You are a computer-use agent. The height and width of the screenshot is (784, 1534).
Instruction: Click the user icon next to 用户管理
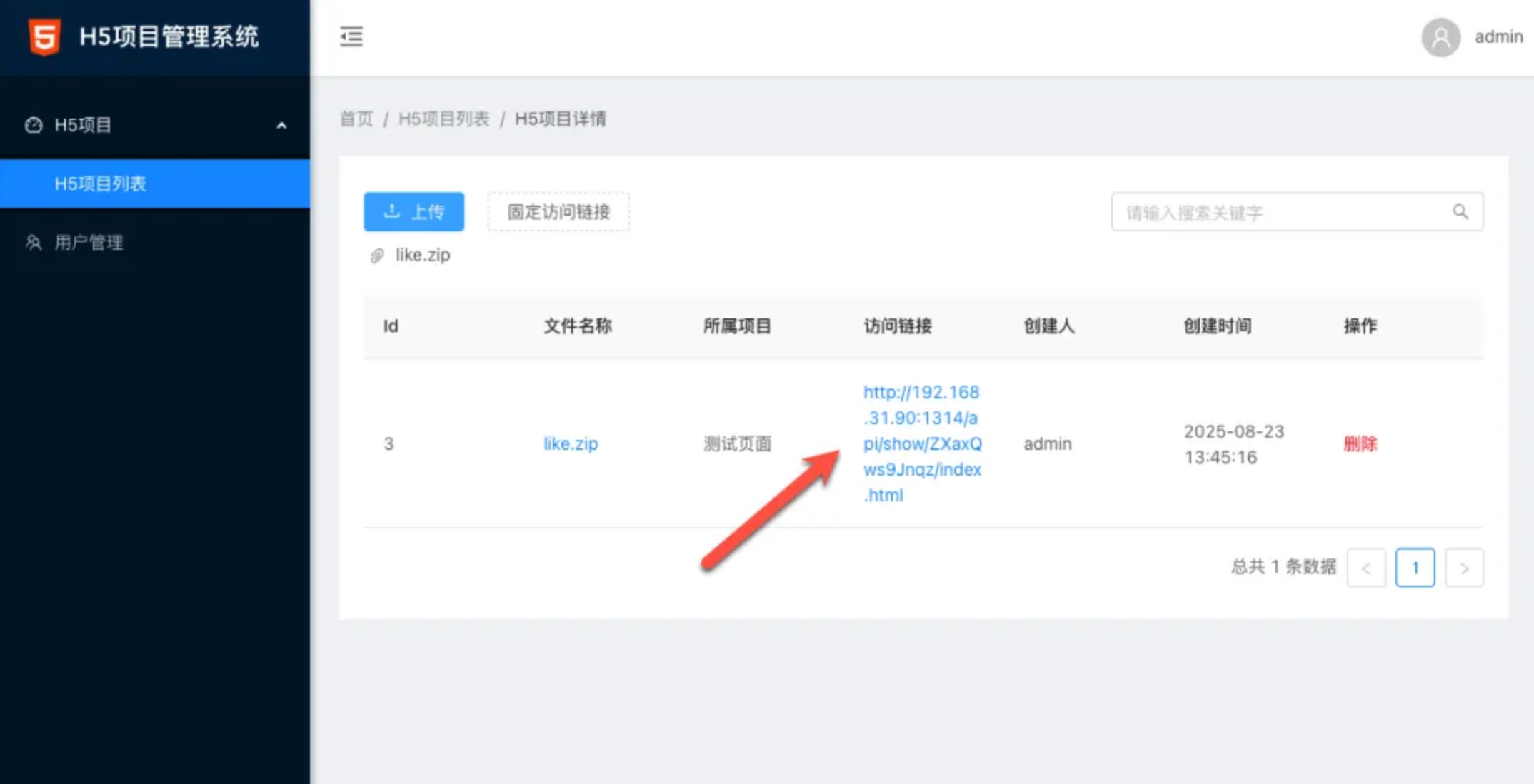pos(34,243)
